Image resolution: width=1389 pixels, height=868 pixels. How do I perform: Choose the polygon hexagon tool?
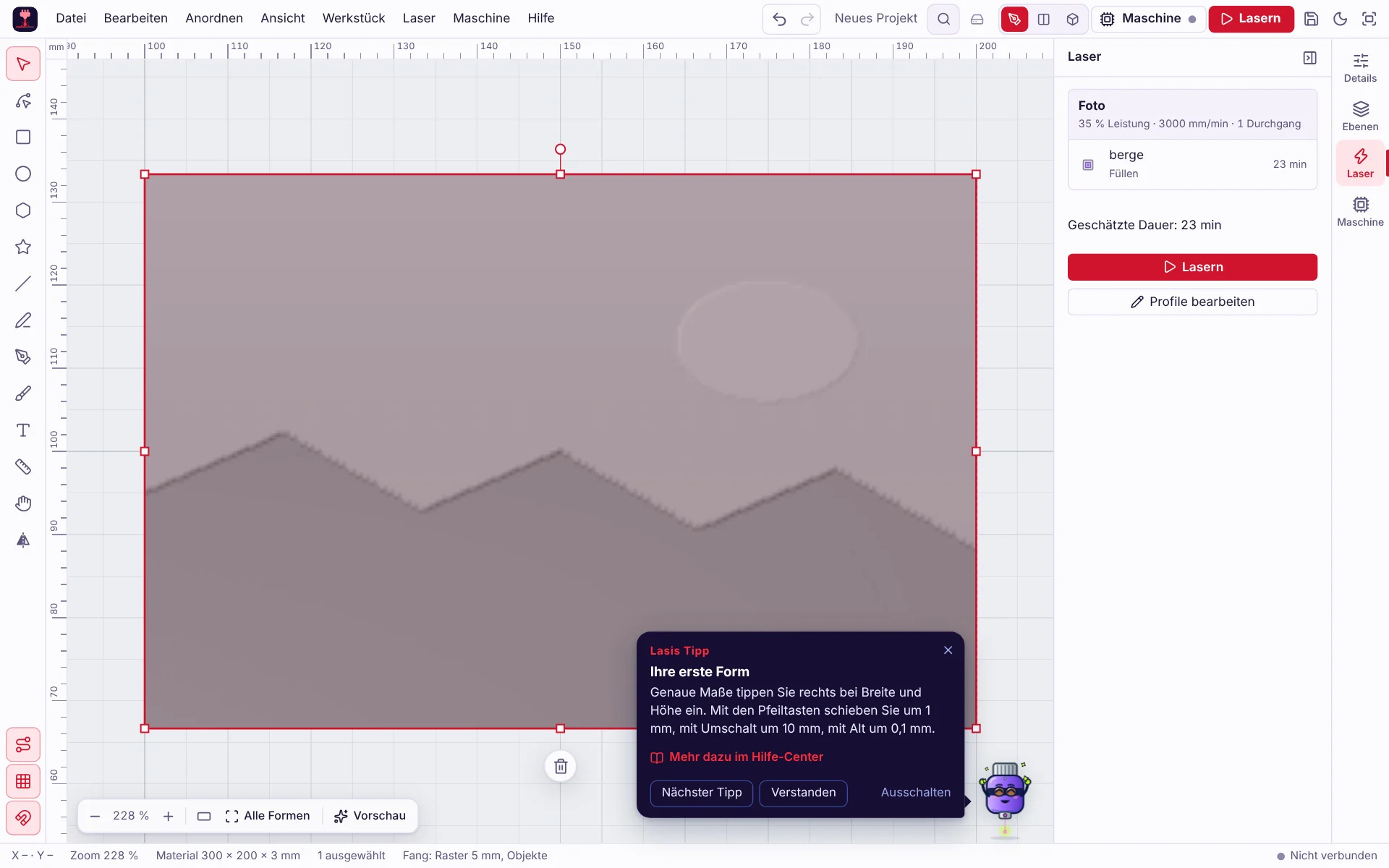[x=23, y=210]
